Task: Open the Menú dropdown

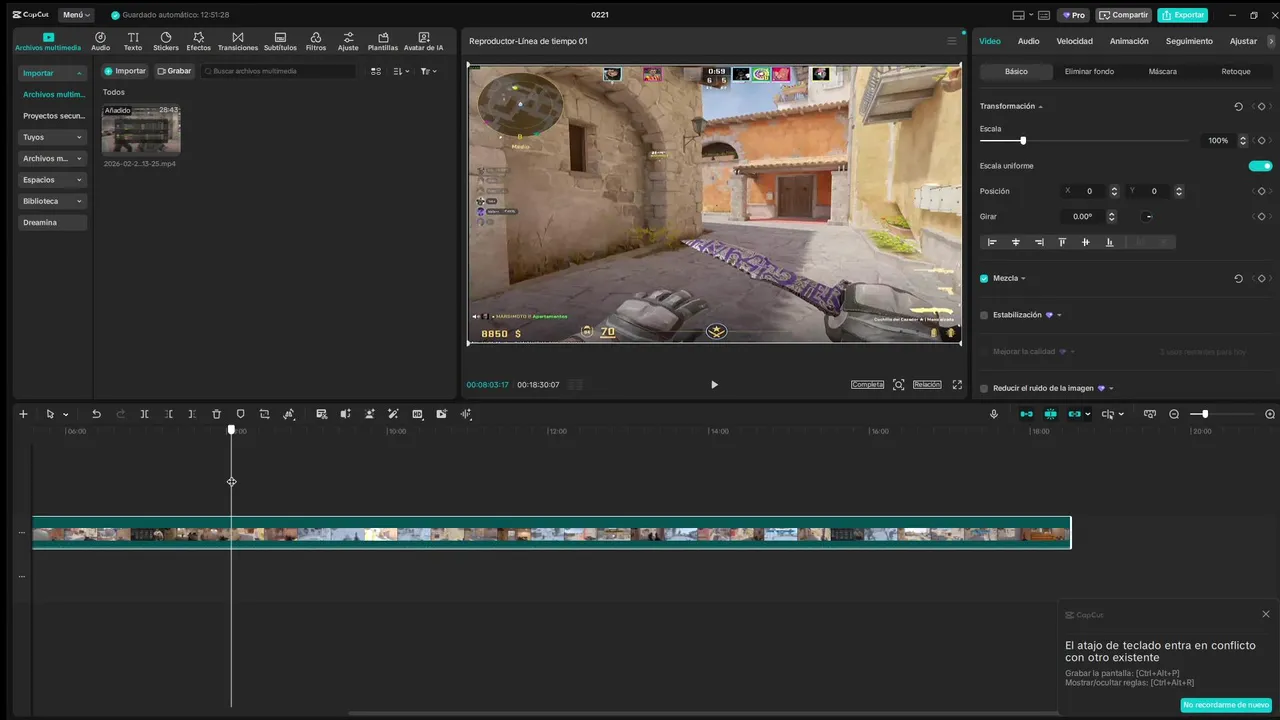Action: (x=76, y=15)
